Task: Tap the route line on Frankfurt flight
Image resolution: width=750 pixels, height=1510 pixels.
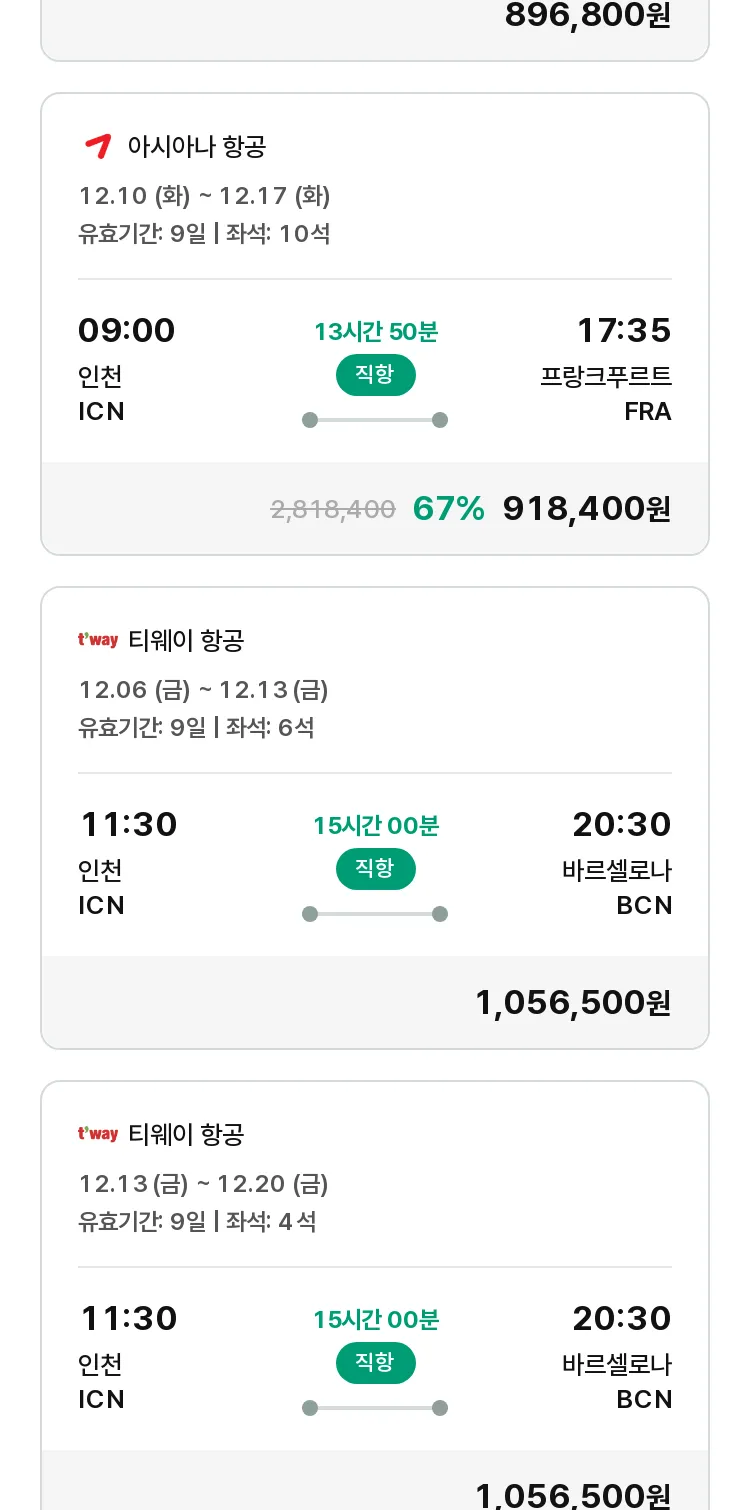Action: tap(375, 420)
